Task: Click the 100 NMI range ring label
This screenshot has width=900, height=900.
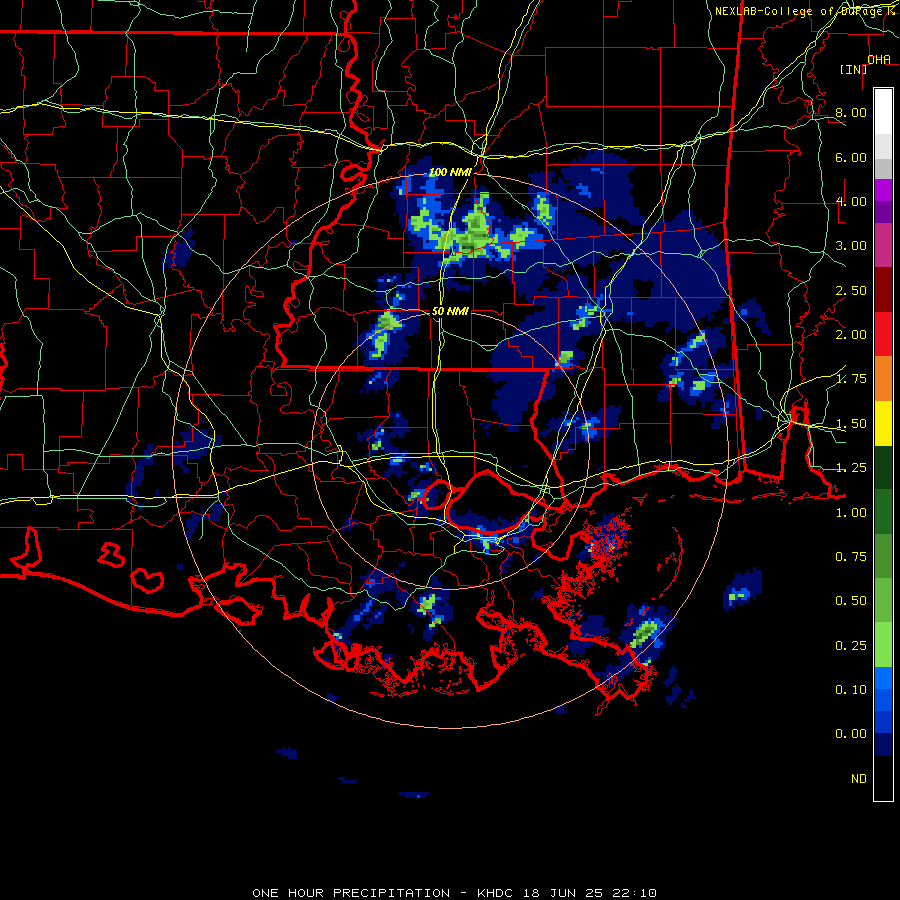Action: tap(450, 172)
